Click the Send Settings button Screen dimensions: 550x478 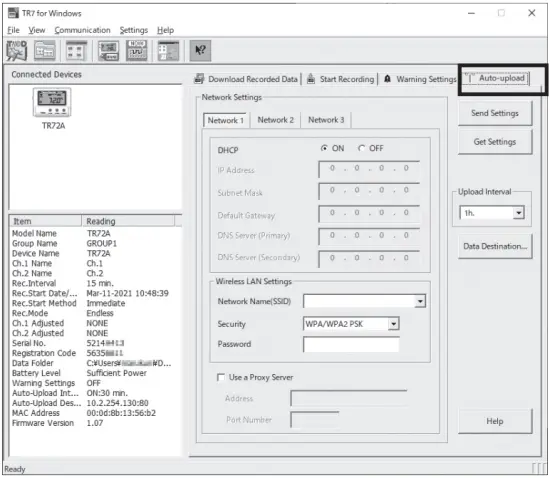tap(495, 113)
